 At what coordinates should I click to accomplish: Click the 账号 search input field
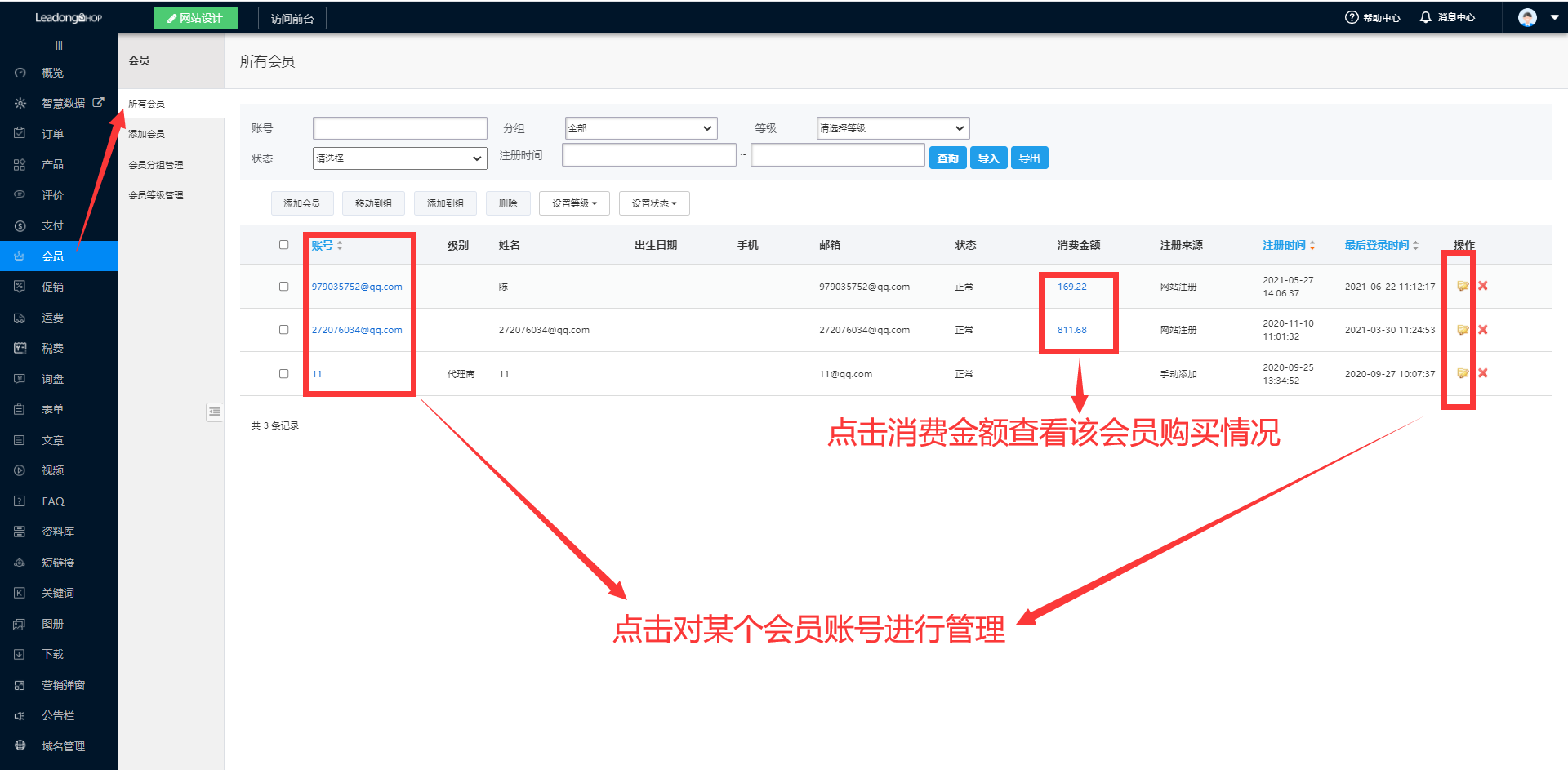click(x=399, y=127)
